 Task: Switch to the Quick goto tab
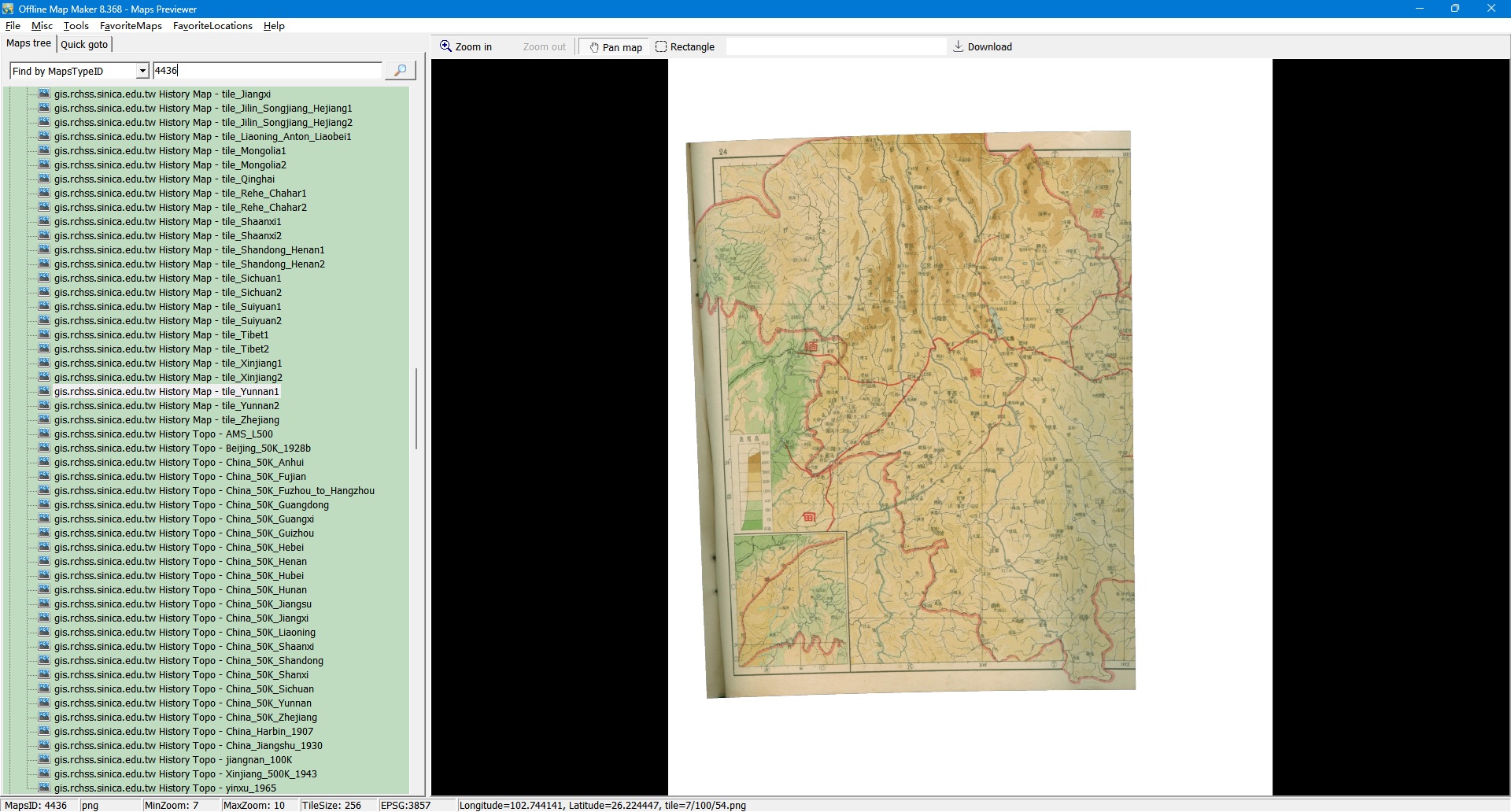click(x=84, y=44)
